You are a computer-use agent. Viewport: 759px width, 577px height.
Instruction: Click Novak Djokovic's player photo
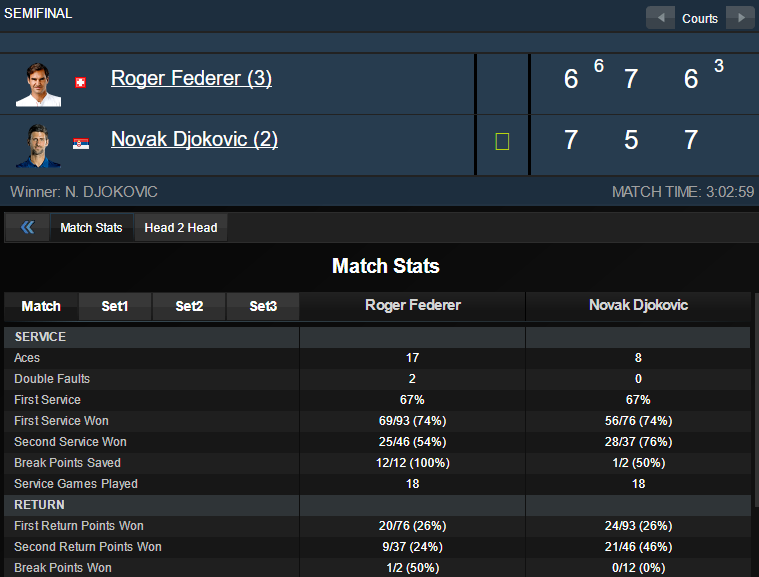(38, 144)
